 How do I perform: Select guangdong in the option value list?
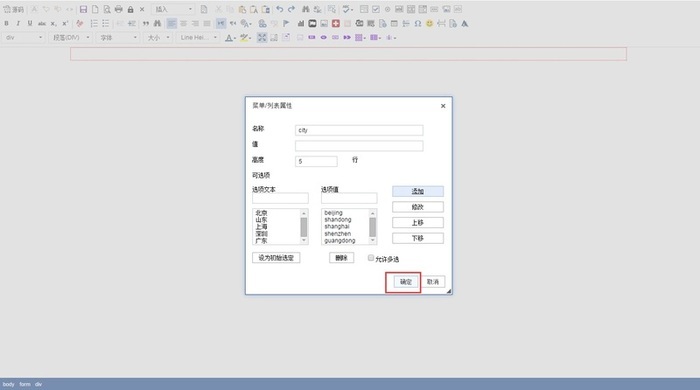pos(340,241)
